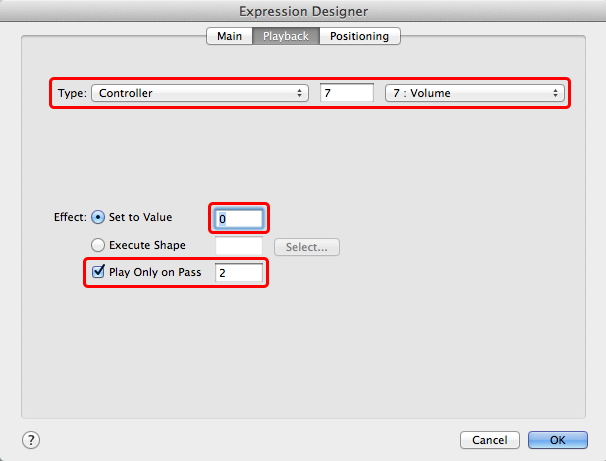The width and height of the screenshot is (606, 461).
Task: Click the arrows on the Volume popup
Action: click(556, 94)
